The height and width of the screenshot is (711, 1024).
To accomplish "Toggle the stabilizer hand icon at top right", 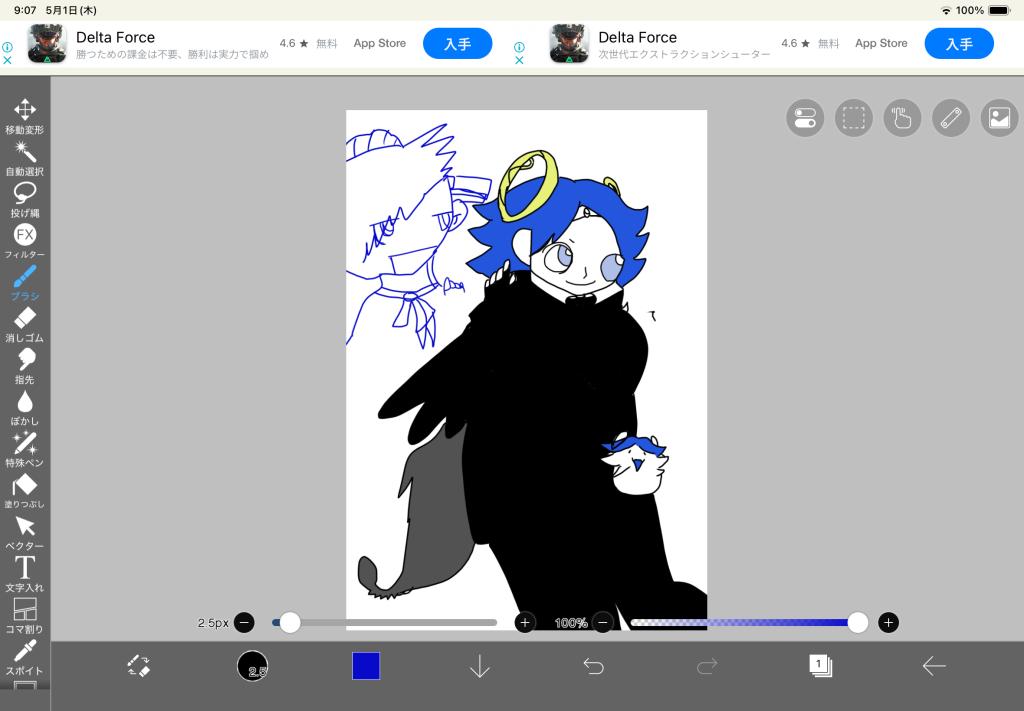I will click(902, 118).
